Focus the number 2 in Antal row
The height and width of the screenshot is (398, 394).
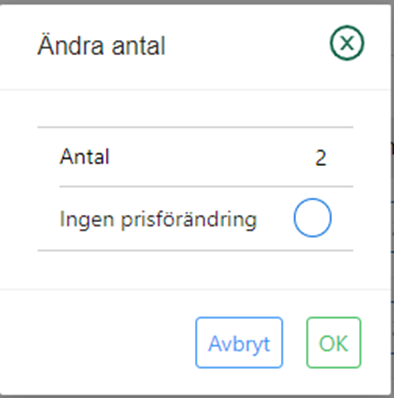click(x=321, y=158)
